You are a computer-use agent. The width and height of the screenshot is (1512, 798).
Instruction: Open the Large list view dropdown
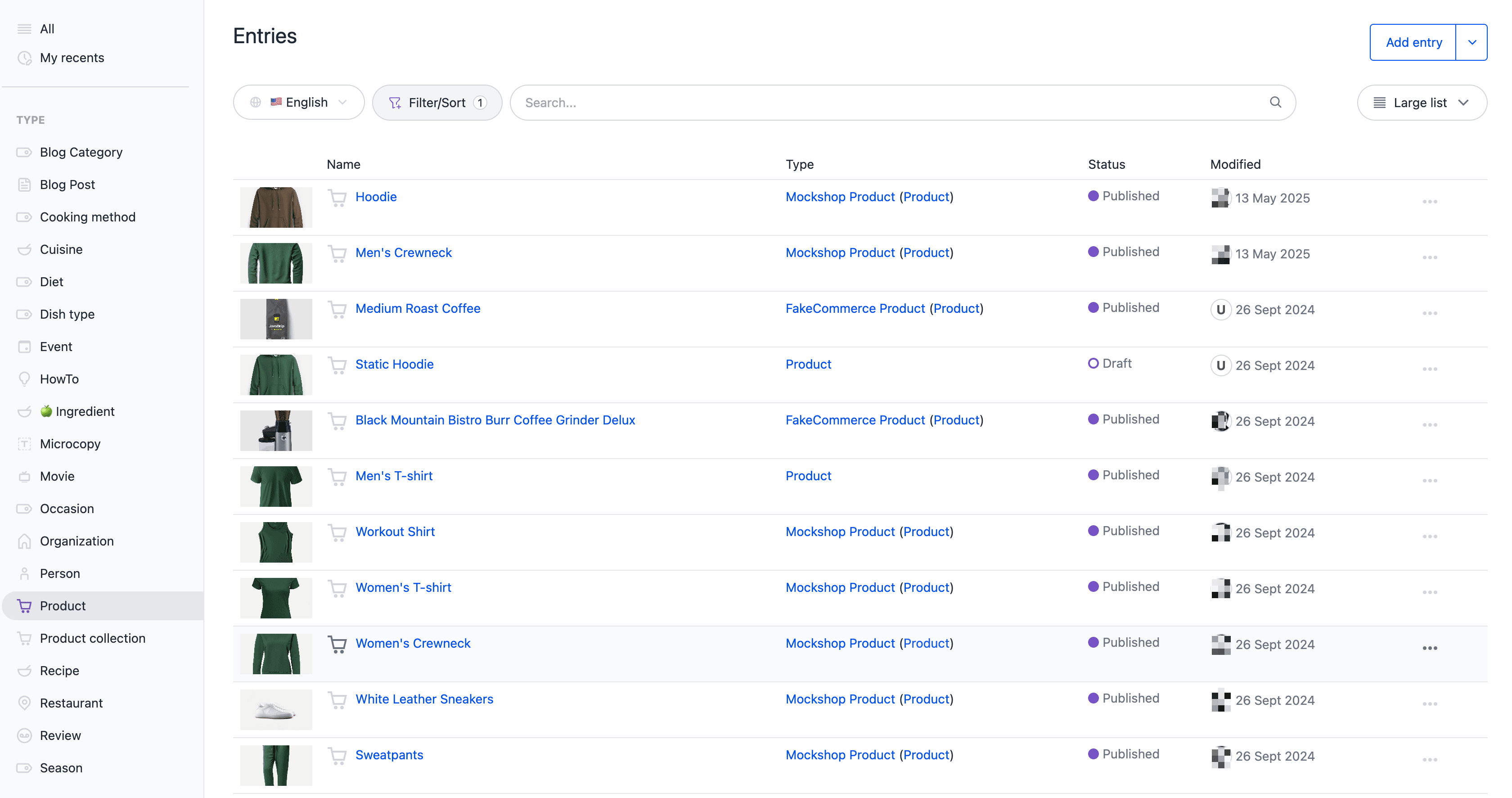coord(1421,103)
